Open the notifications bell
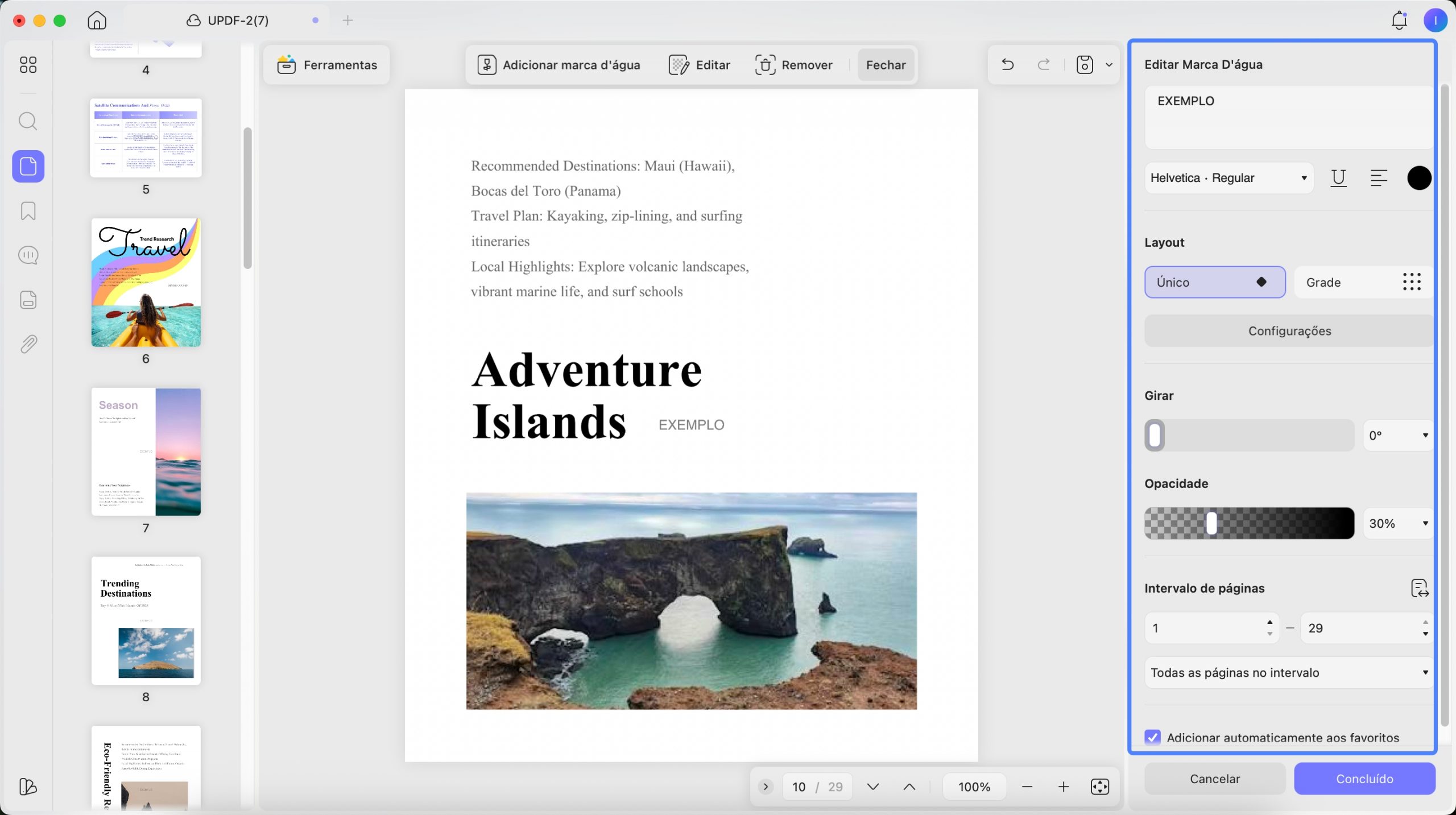1456x815 pixels. pyautogui.click(x=1399, y=20)
